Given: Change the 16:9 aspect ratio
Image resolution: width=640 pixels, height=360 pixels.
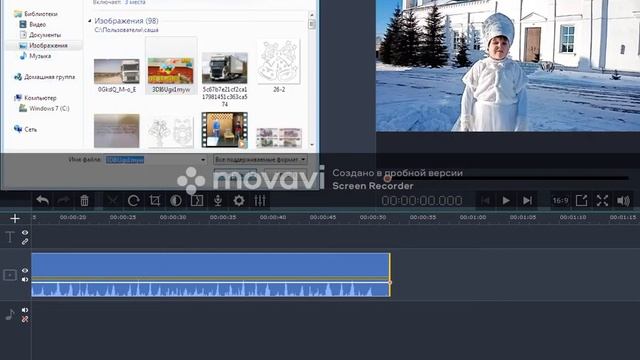Looking at the screenshot, I should coord(560,200).
